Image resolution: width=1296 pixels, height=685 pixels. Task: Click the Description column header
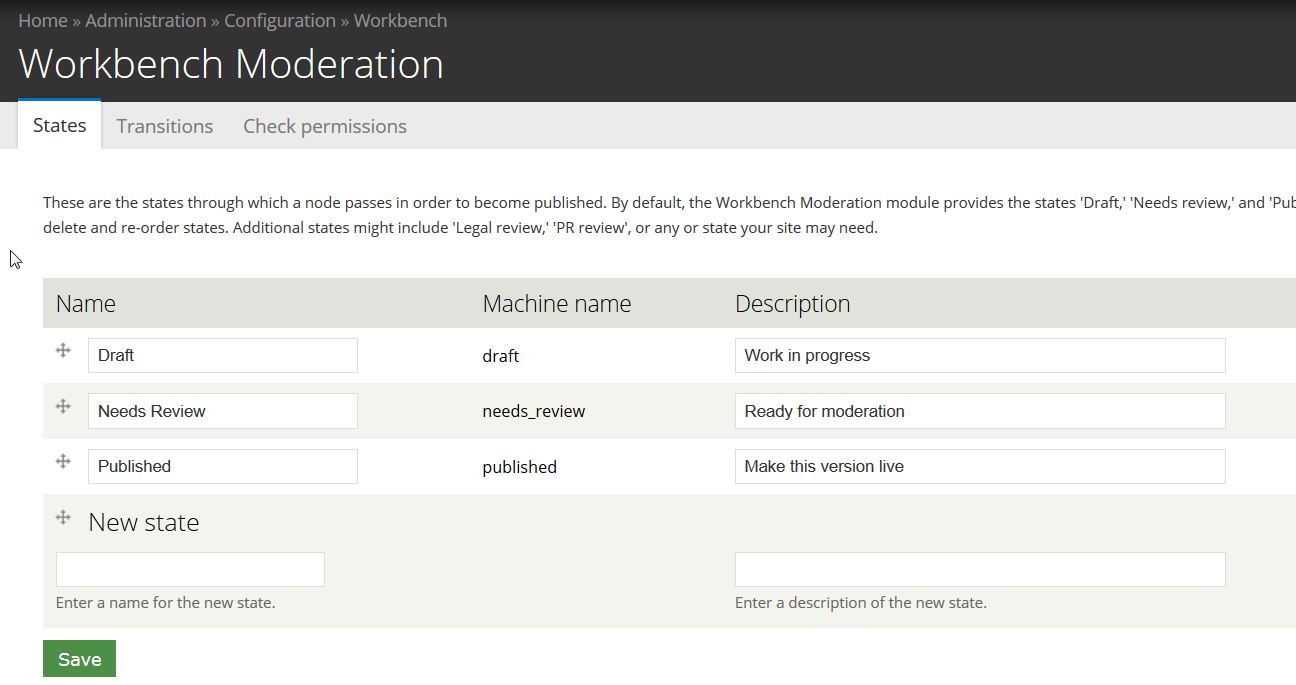coord(793,303)
